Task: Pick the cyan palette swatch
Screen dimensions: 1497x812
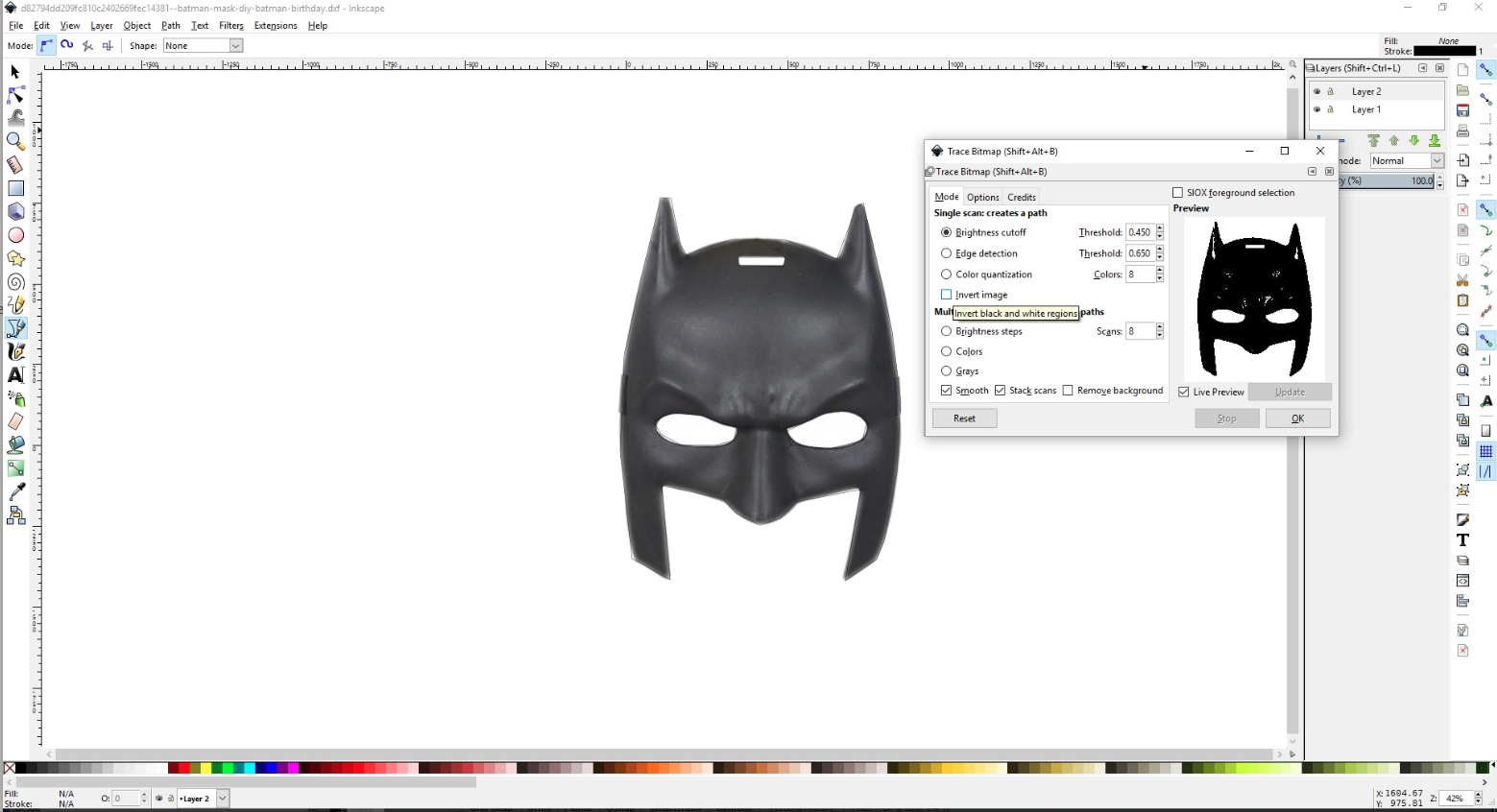Action: (249, 768)
